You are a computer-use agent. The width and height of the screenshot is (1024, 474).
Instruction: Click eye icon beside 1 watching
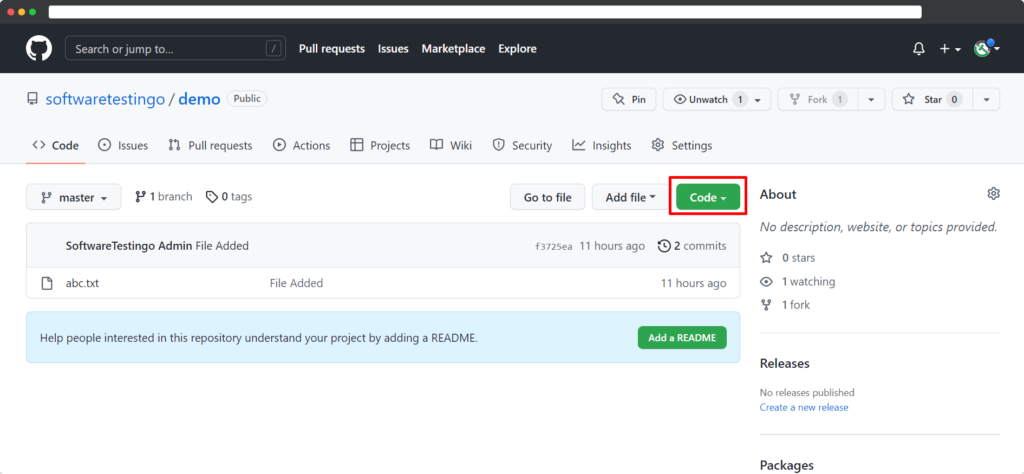(x=767, y=281)
